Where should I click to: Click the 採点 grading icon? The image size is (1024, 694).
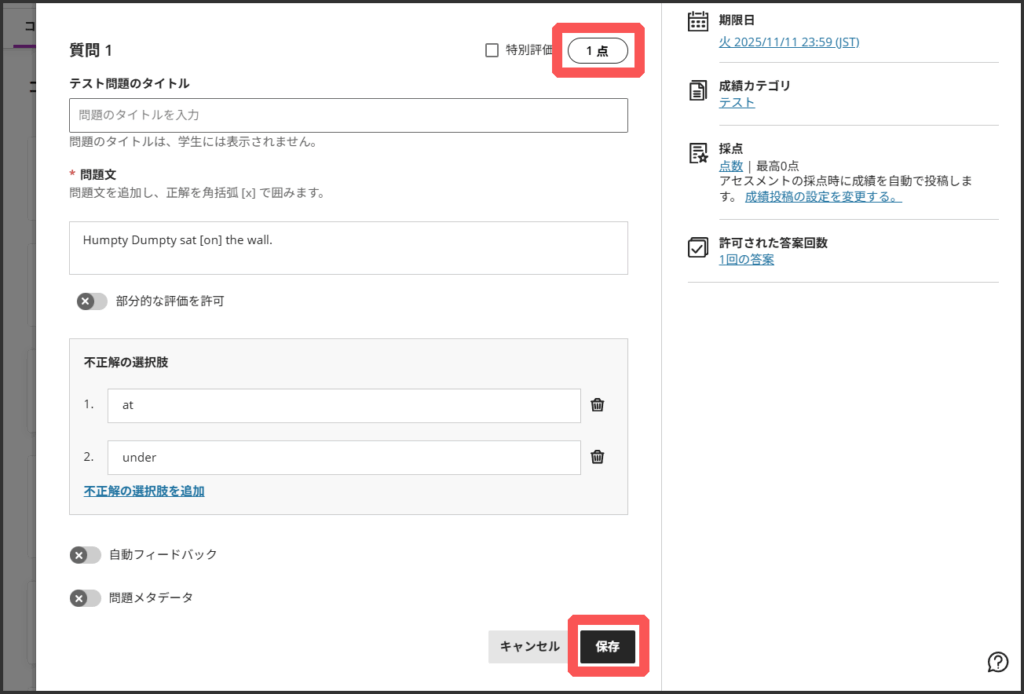click(698, 153)
